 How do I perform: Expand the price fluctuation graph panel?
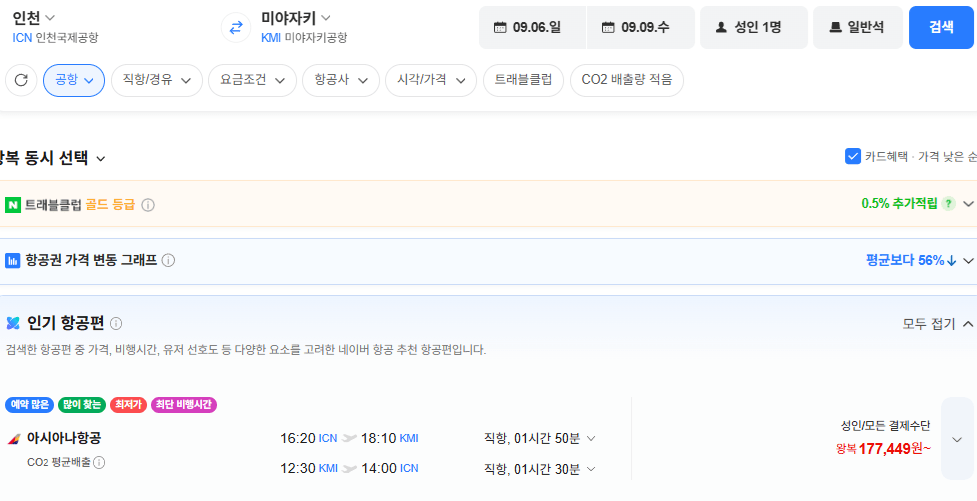tap(968, 260)
